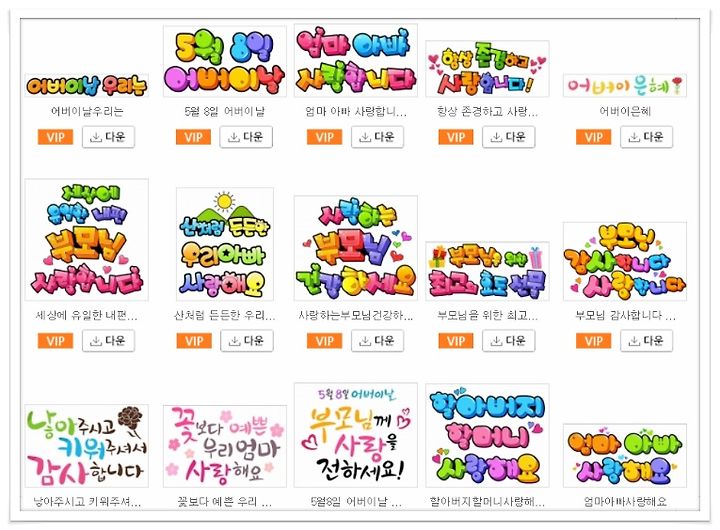Click the 5월 8일 어버이날 title text
This screenshot has height=530, width=720.
(225, 111)
